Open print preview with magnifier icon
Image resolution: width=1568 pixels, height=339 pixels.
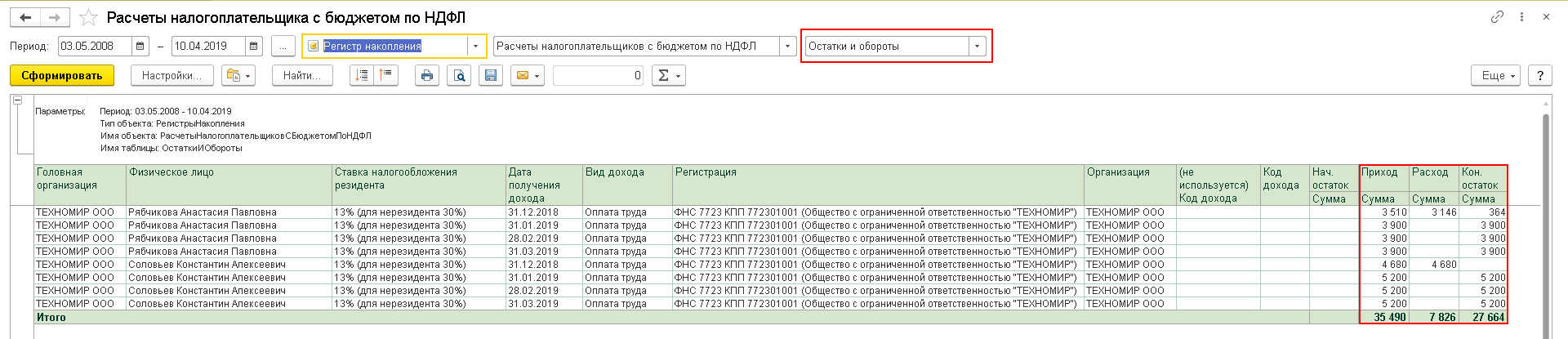coord(459,75)
